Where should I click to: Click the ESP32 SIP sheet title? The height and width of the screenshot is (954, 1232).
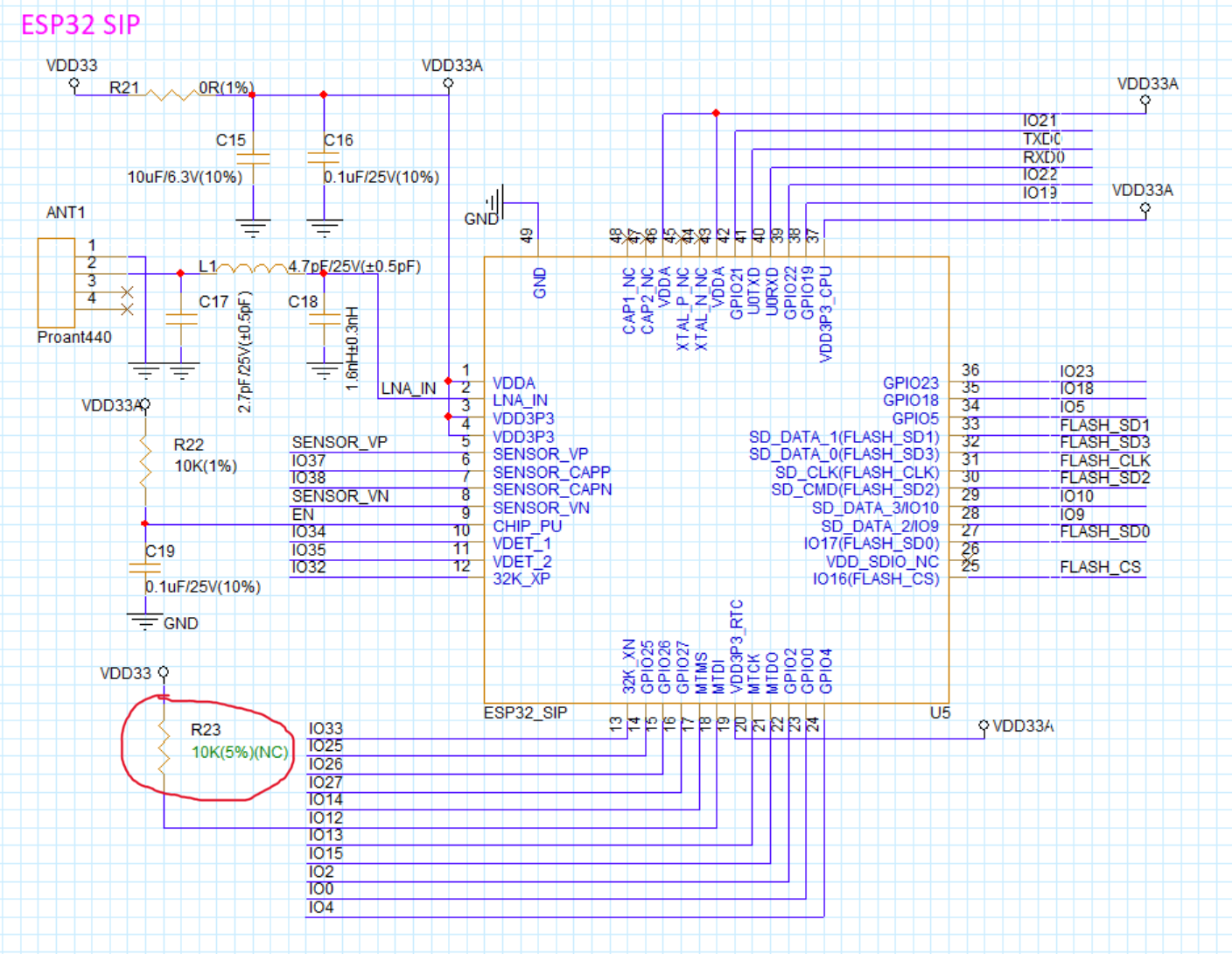click(80, 25)
